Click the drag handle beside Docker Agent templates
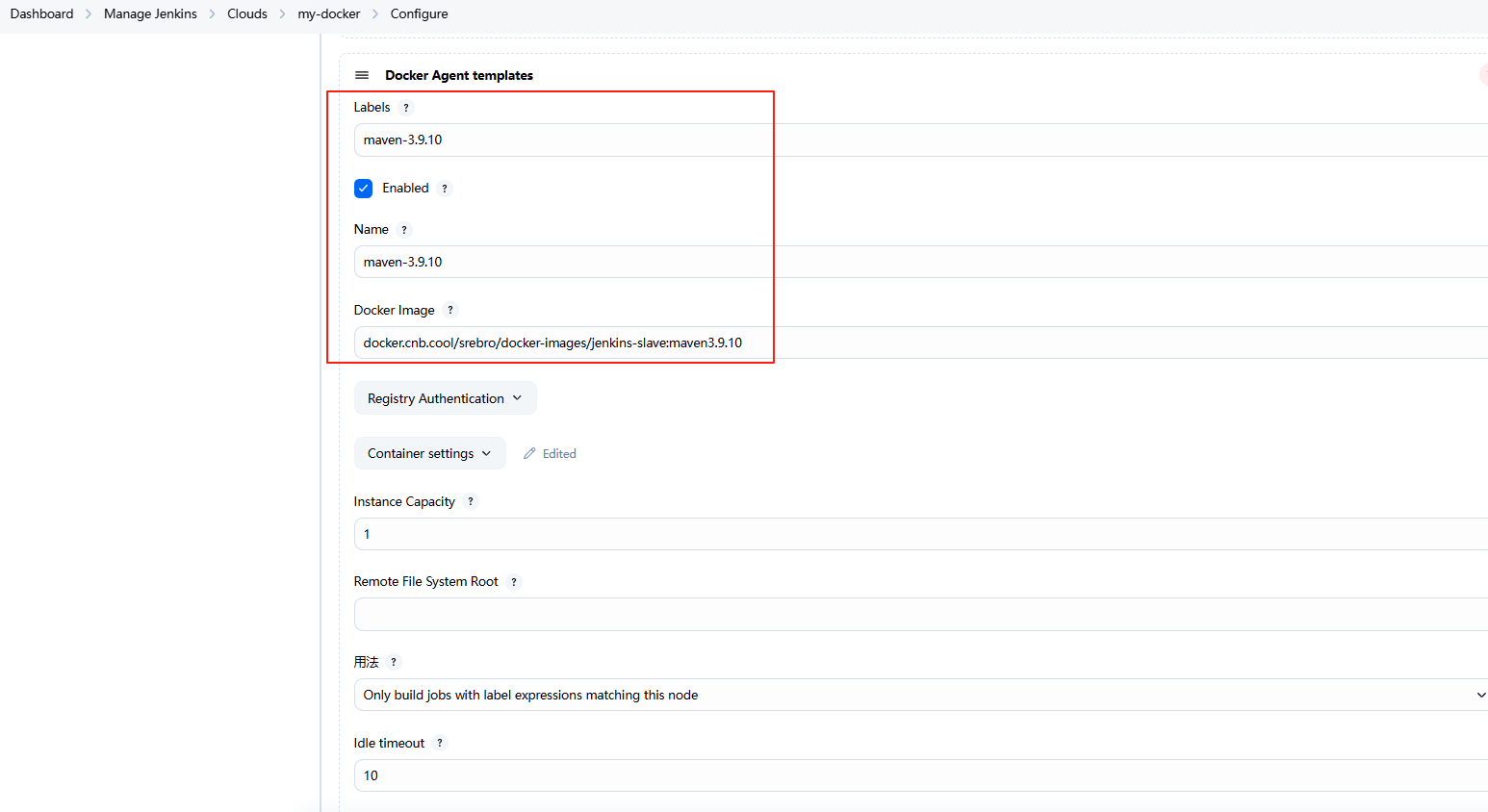 point(362,75)
